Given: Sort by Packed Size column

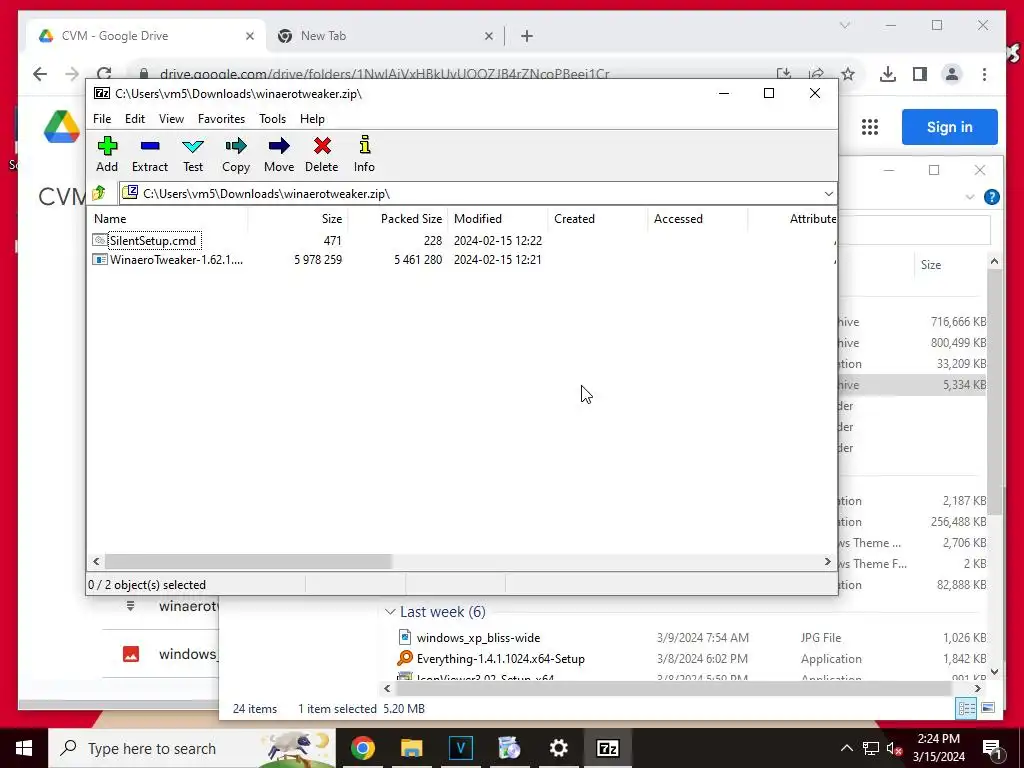Looking at the screenshot, I should click(x=398, y=219).
